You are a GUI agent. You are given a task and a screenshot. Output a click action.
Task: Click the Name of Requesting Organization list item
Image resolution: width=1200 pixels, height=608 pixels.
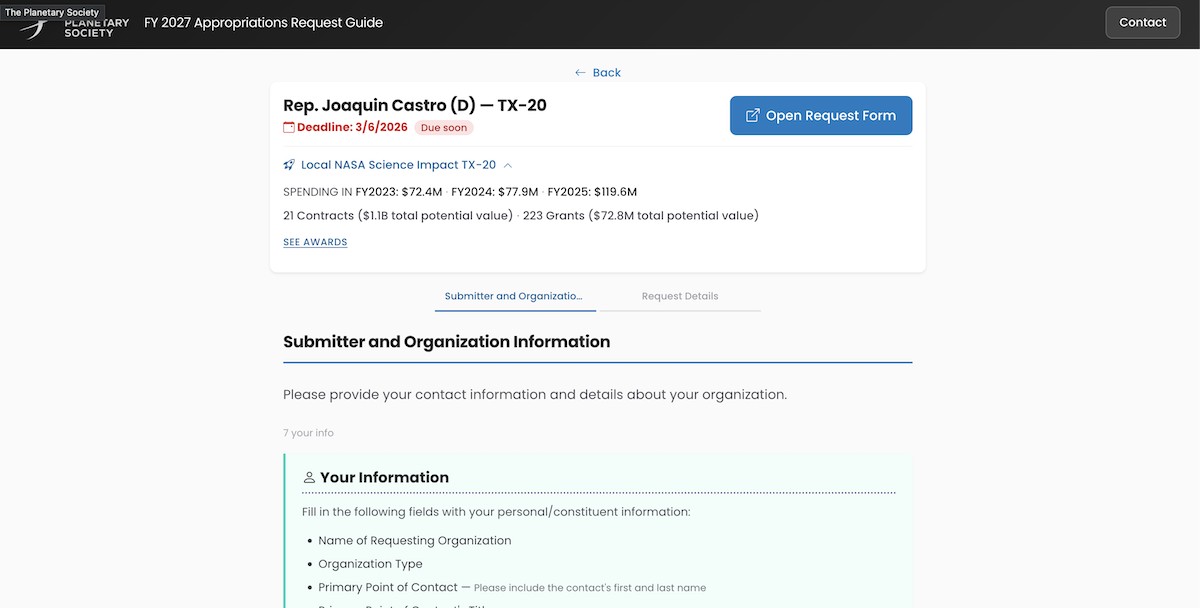point(415,540)
